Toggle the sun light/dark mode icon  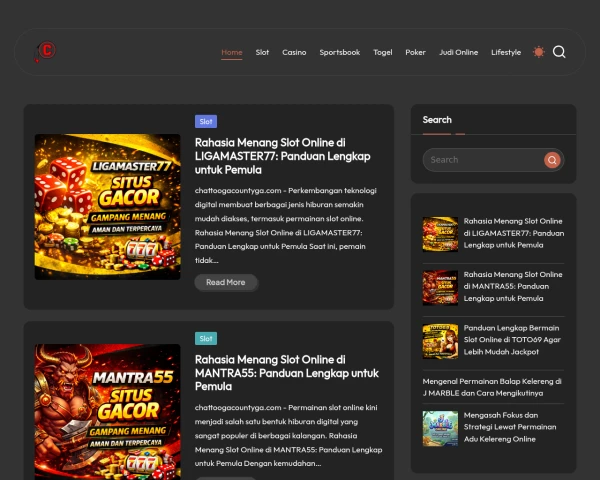coord(538,52)
